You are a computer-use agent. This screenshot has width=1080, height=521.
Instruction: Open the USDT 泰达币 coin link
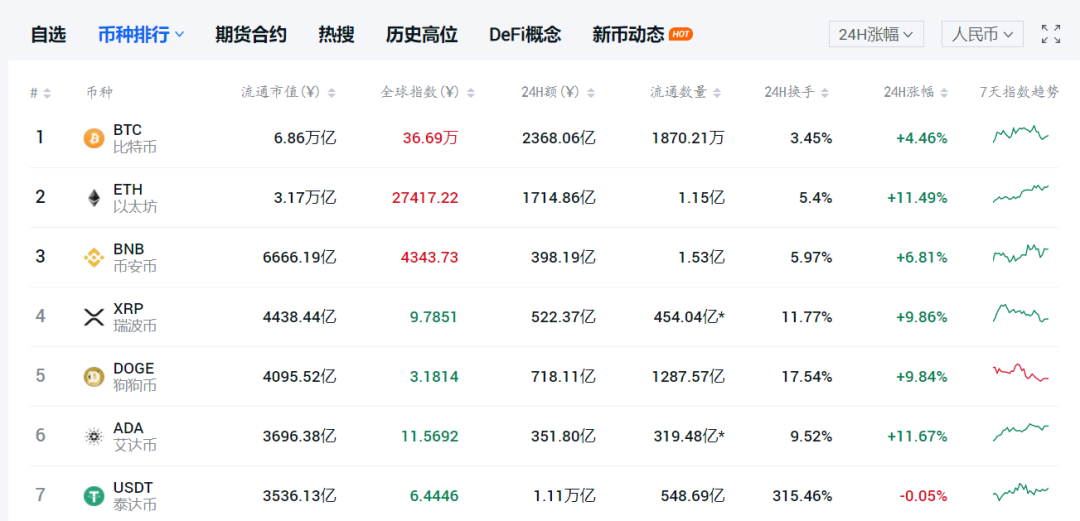click(134, 496)
